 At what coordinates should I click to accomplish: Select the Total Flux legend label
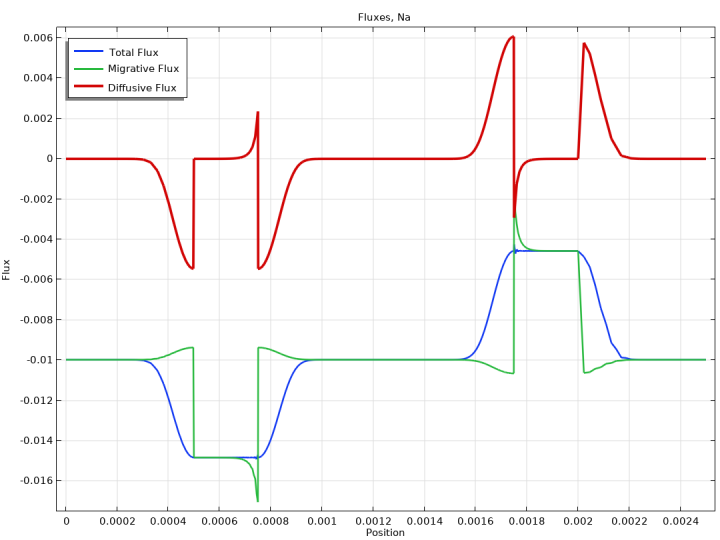coord(133,52)
